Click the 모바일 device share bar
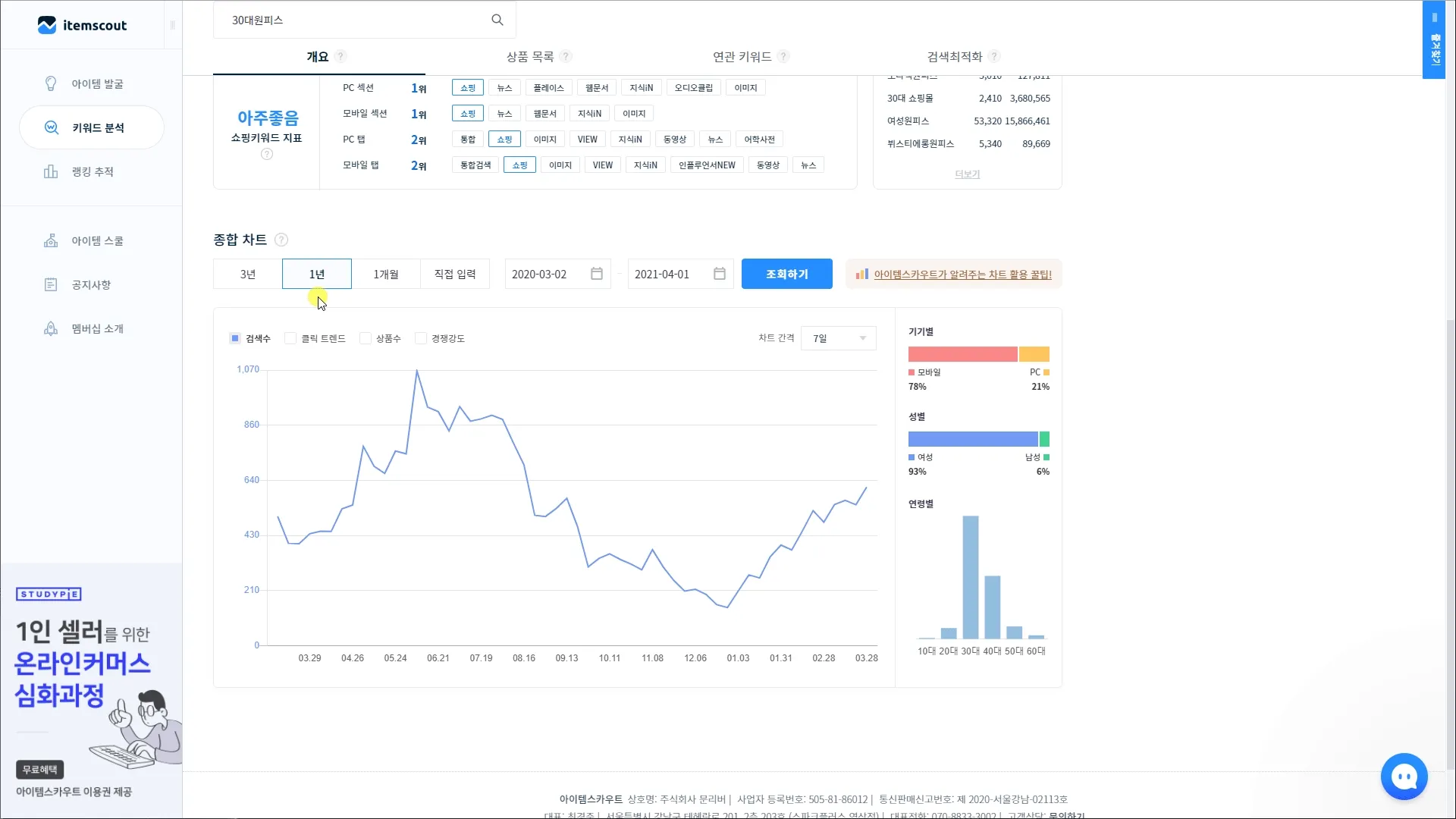1456x819 pixels. 962,354
